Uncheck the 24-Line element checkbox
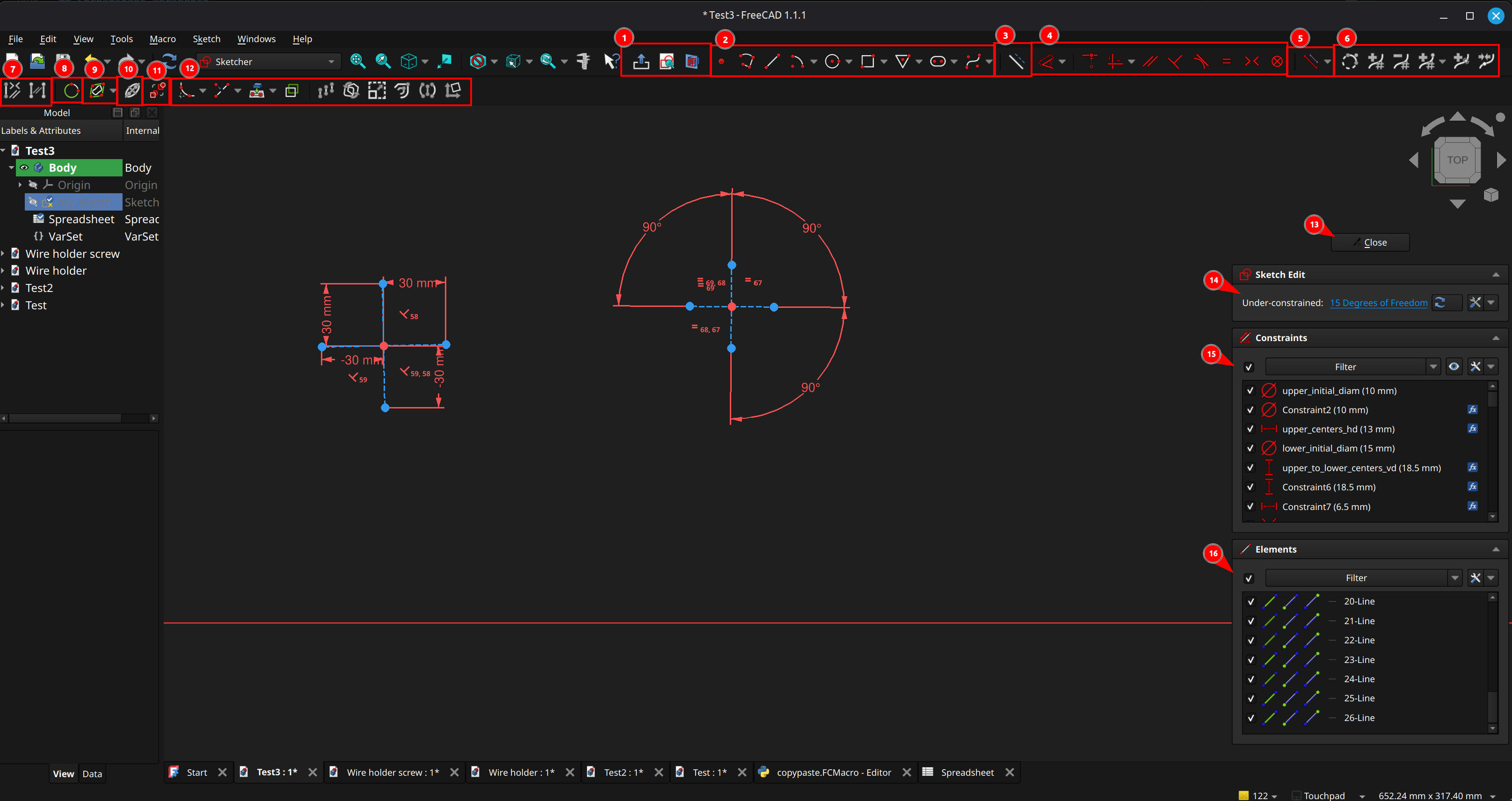The image size is (1512, 801). [1251, 679]
